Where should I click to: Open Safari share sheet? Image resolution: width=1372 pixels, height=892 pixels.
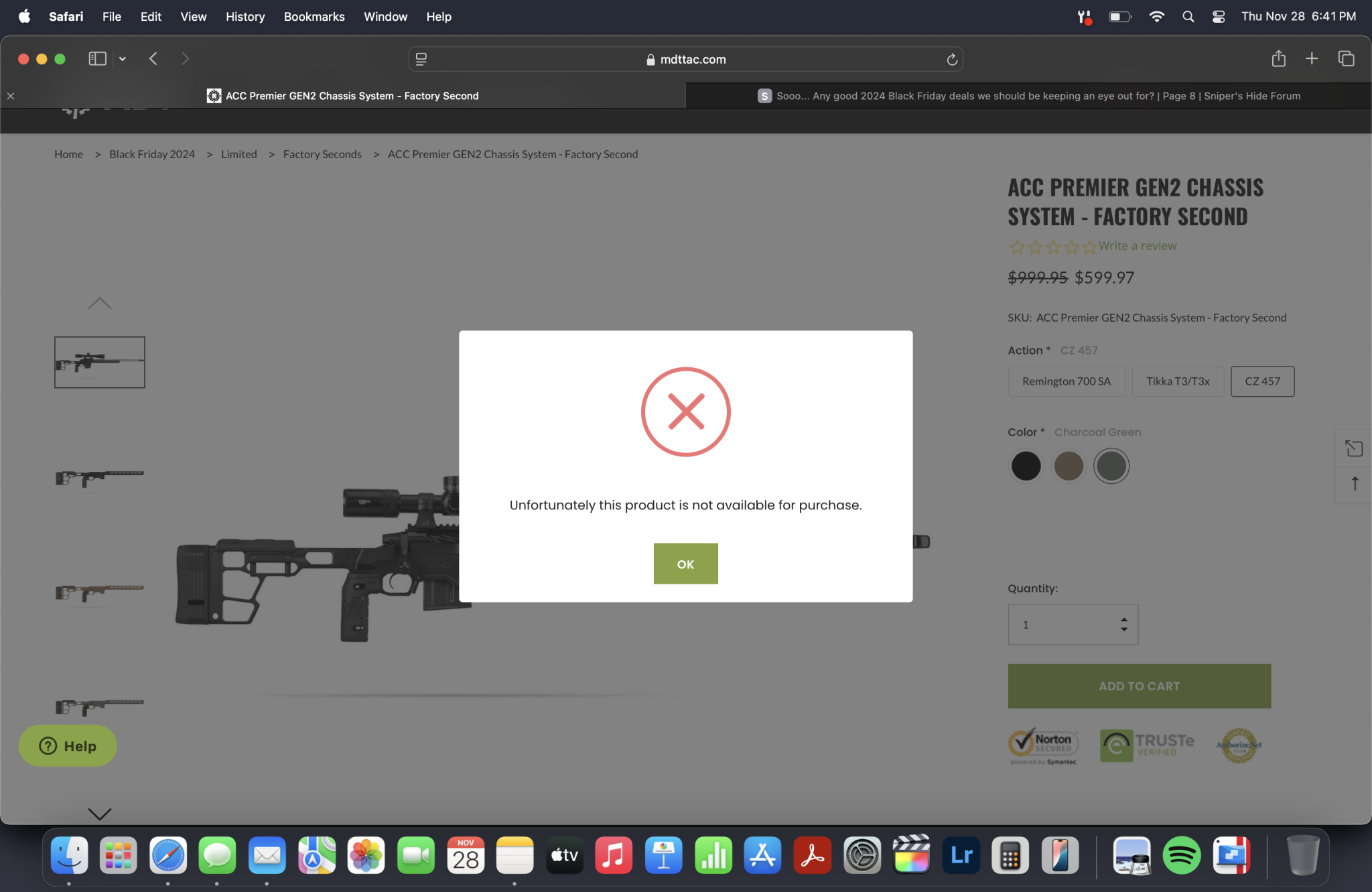pyautogui.click(x=1278, y=59)
